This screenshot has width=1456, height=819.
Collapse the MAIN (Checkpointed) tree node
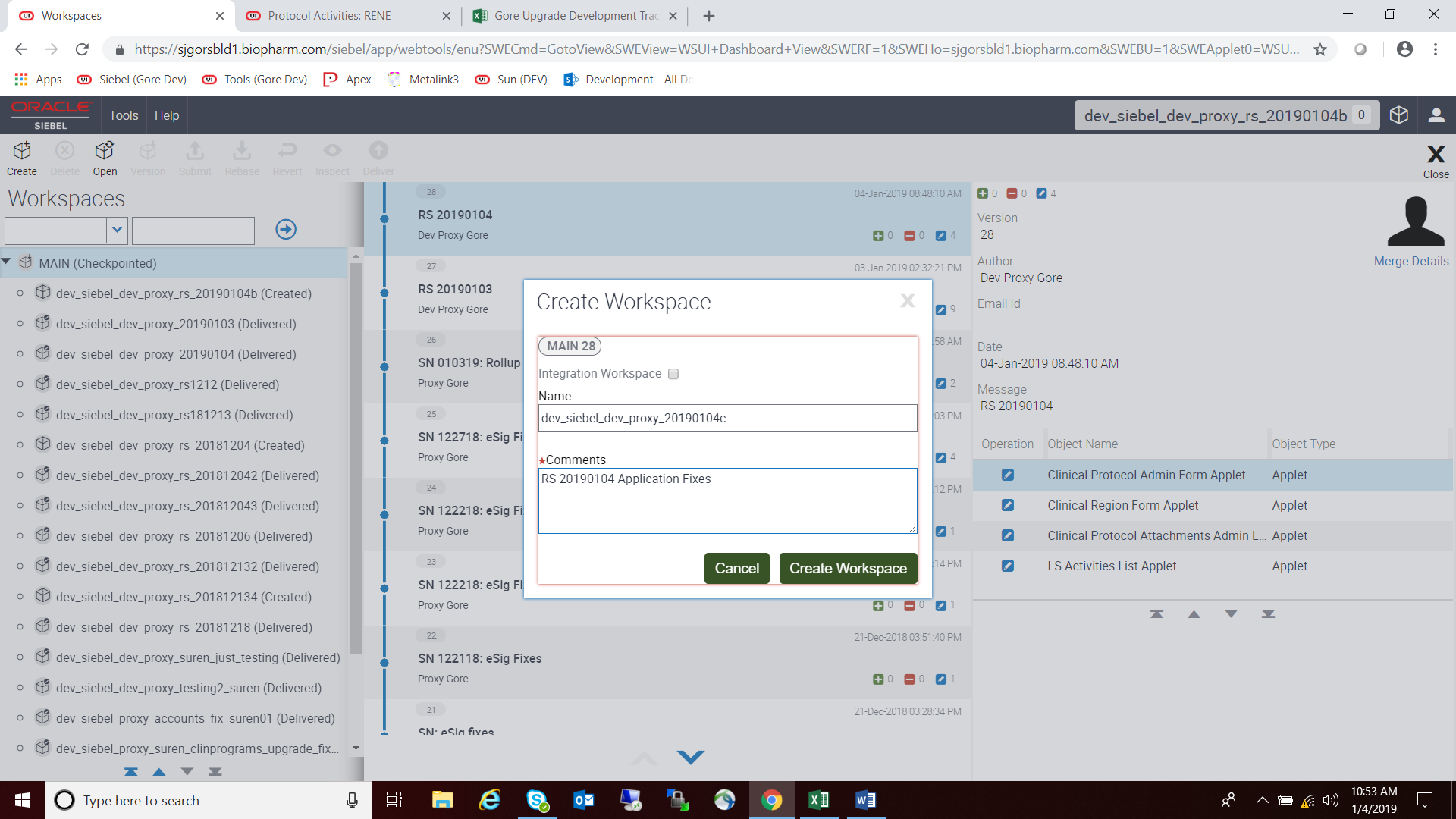point(6,262)
